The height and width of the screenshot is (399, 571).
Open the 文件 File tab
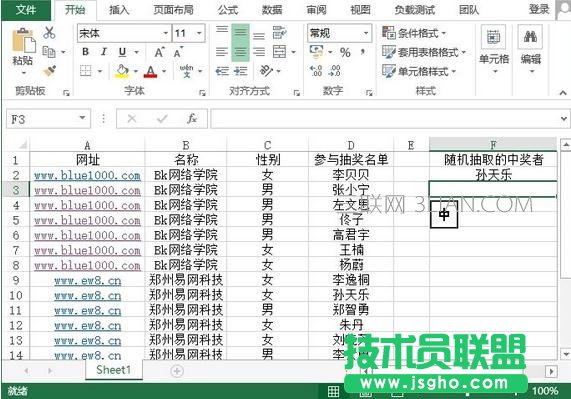point(25,9)
